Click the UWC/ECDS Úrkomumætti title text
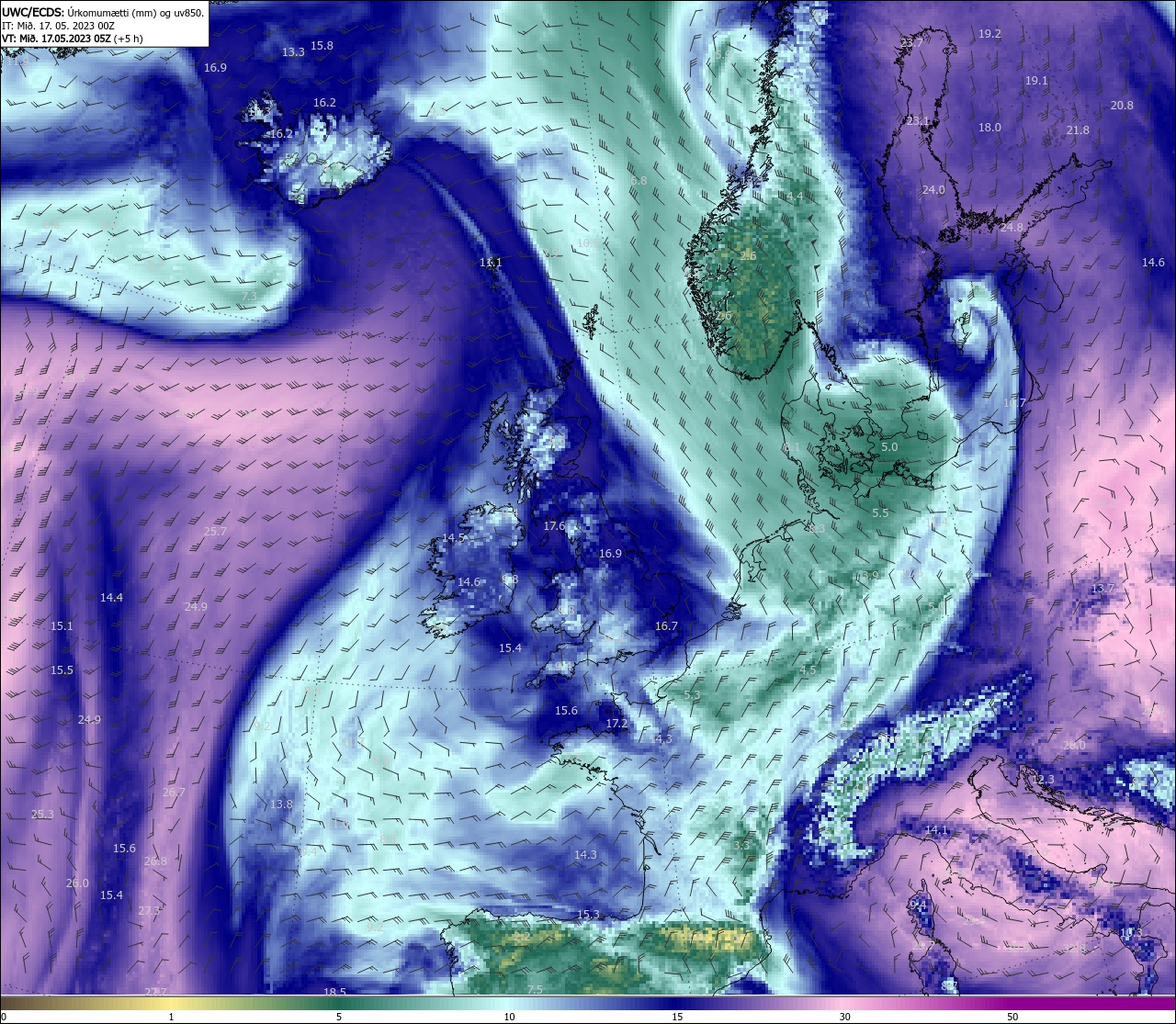The height and width of the screenshot is (1024, 1176). point(103,13)
